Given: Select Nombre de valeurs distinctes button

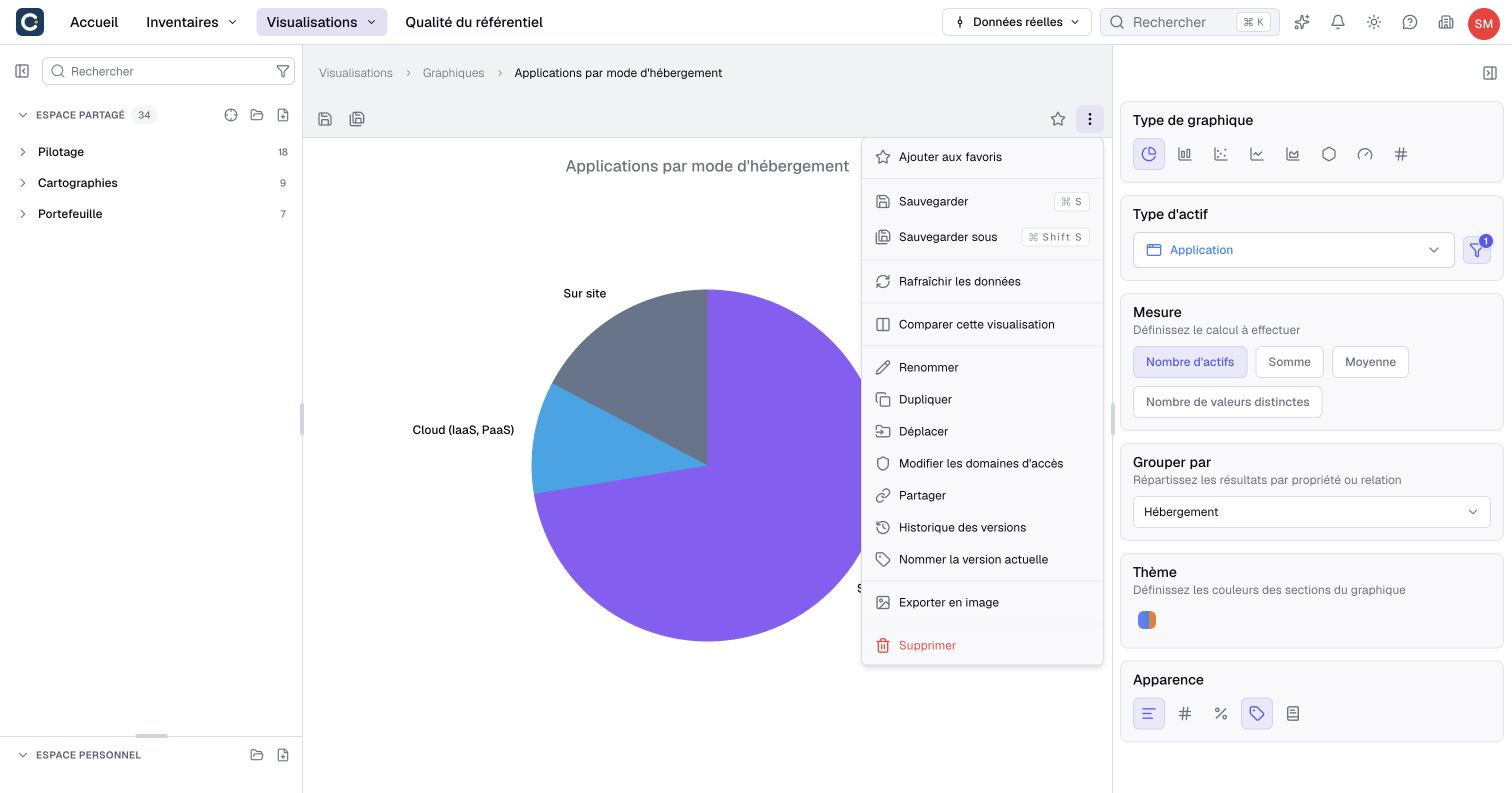Looking at the screenshot, I should coord(1227,402).
